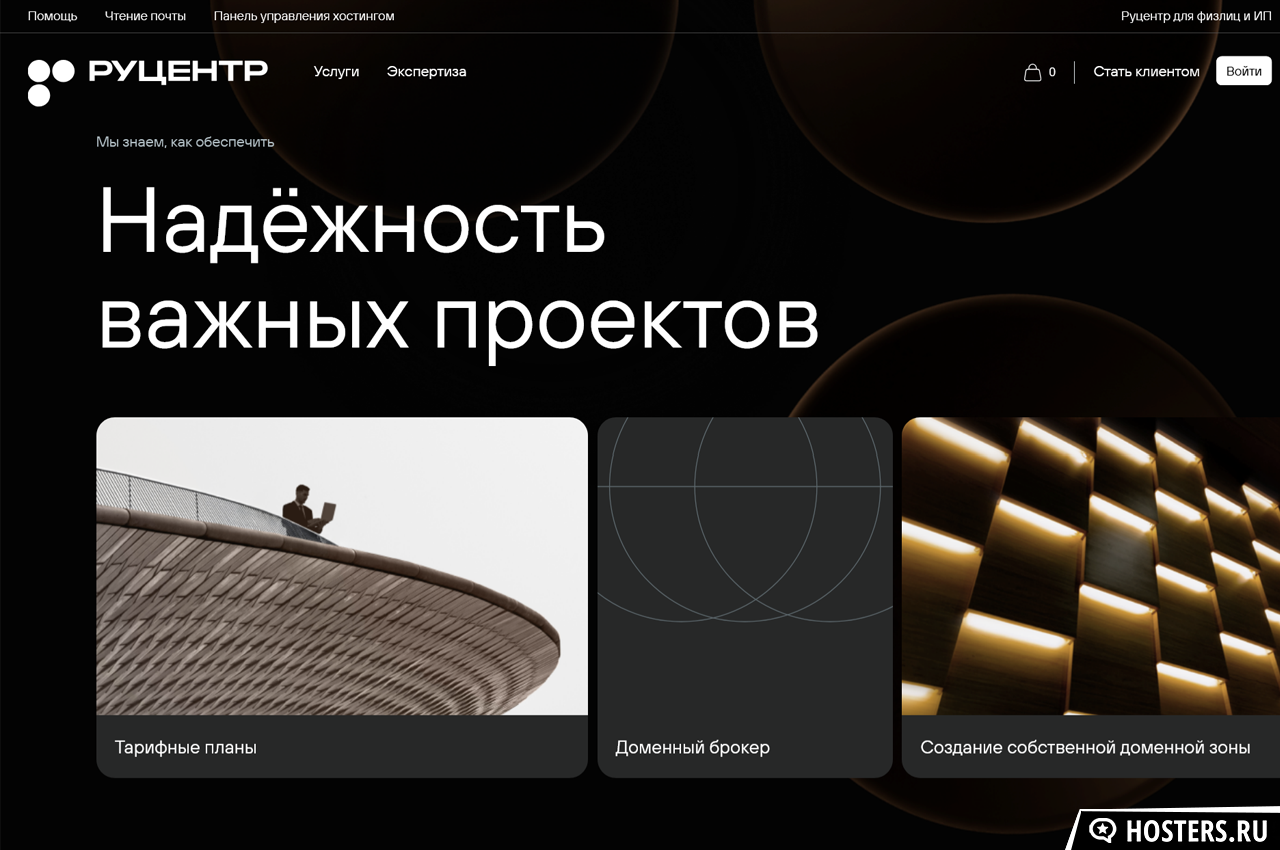Click the overlapping circles graphic card image
Viewport: 1280px width, 850px height.
click(x=745, y=566)
